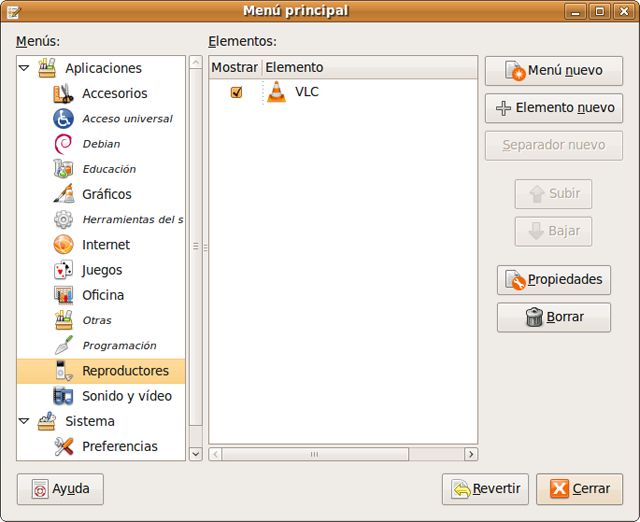Click the Internet globe icon
This screenshot has height=522, width=640.
64,244
